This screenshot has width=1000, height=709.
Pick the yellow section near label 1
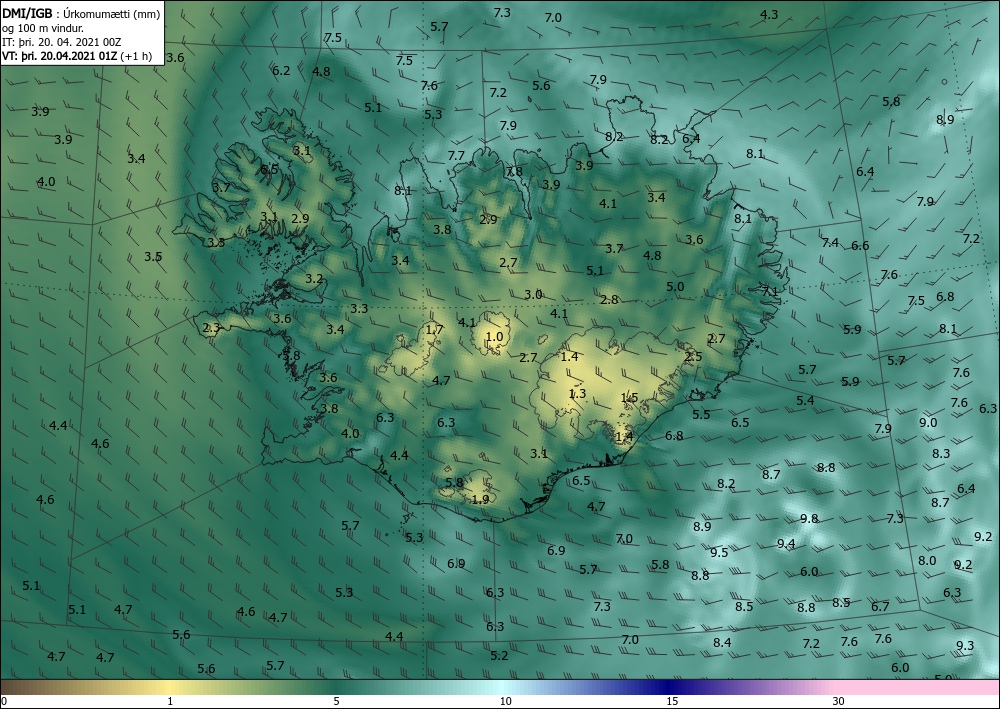167,687
